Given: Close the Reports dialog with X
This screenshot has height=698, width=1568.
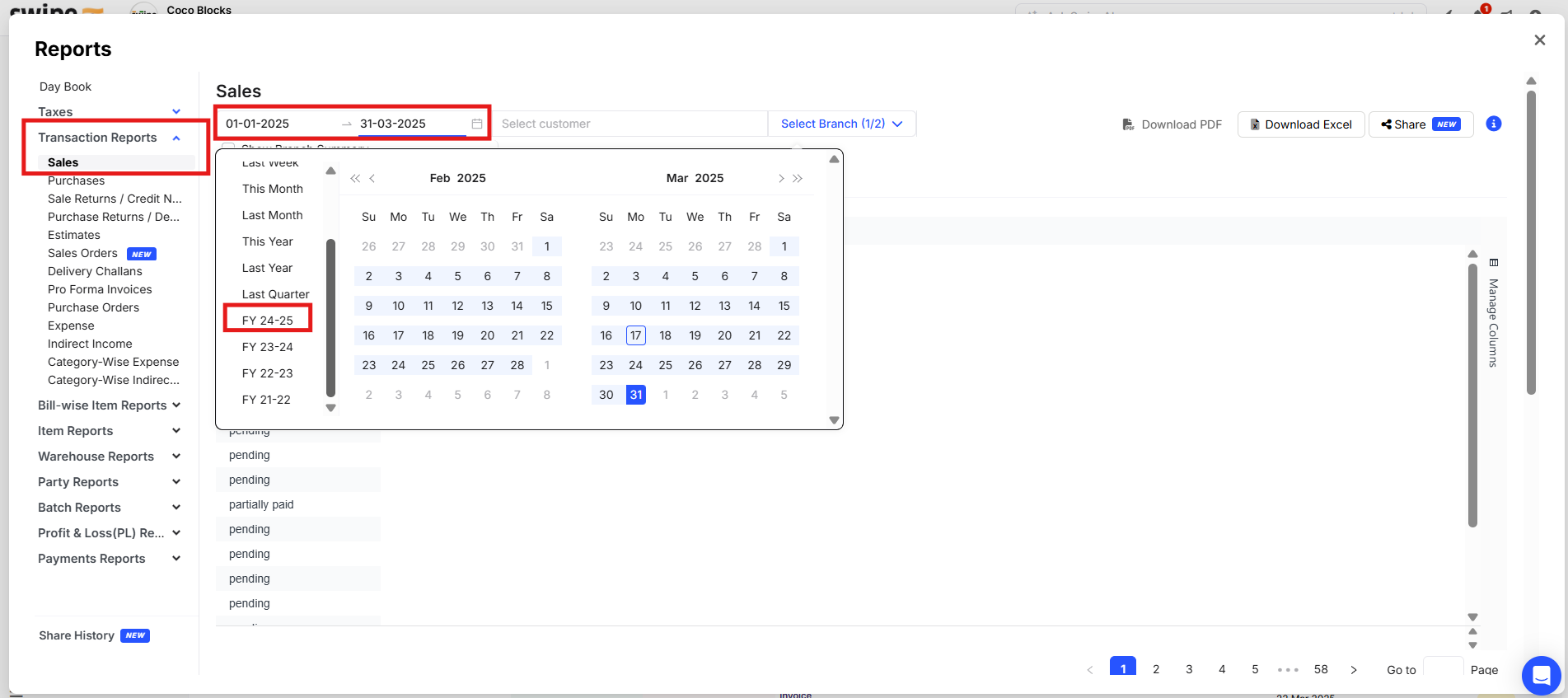Looking at the screenshot, I should pyautogui.click(x=1539, y=40).
